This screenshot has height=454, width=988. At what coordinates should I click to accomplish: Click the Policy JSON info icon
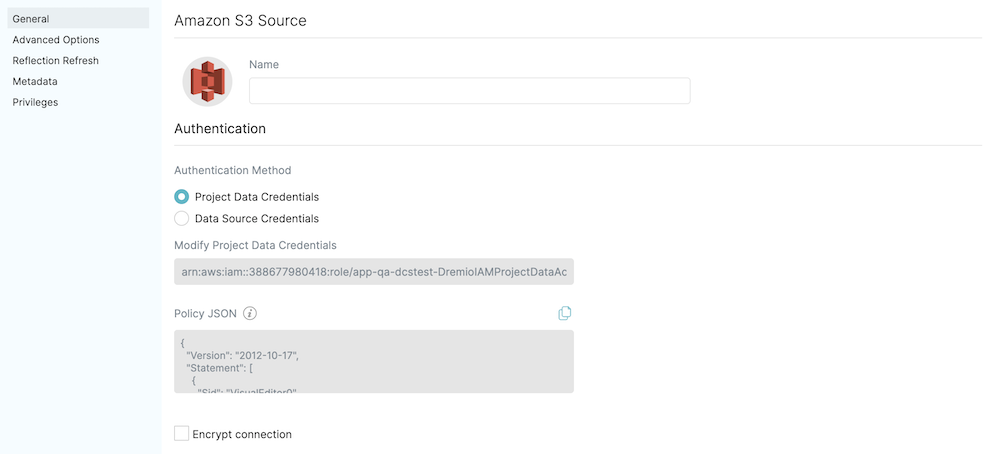coord(250,313)
